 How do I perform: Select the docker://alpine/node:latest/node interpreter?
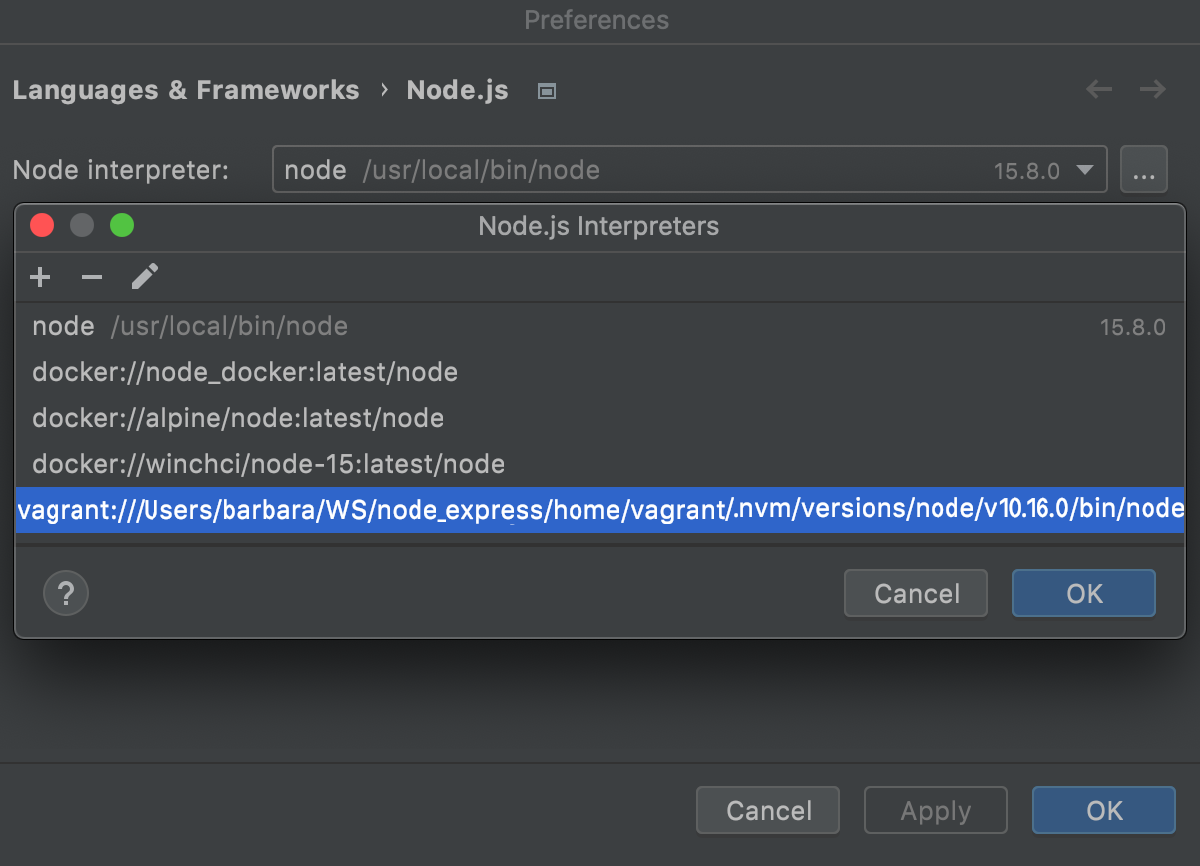[x=238, y=418]
